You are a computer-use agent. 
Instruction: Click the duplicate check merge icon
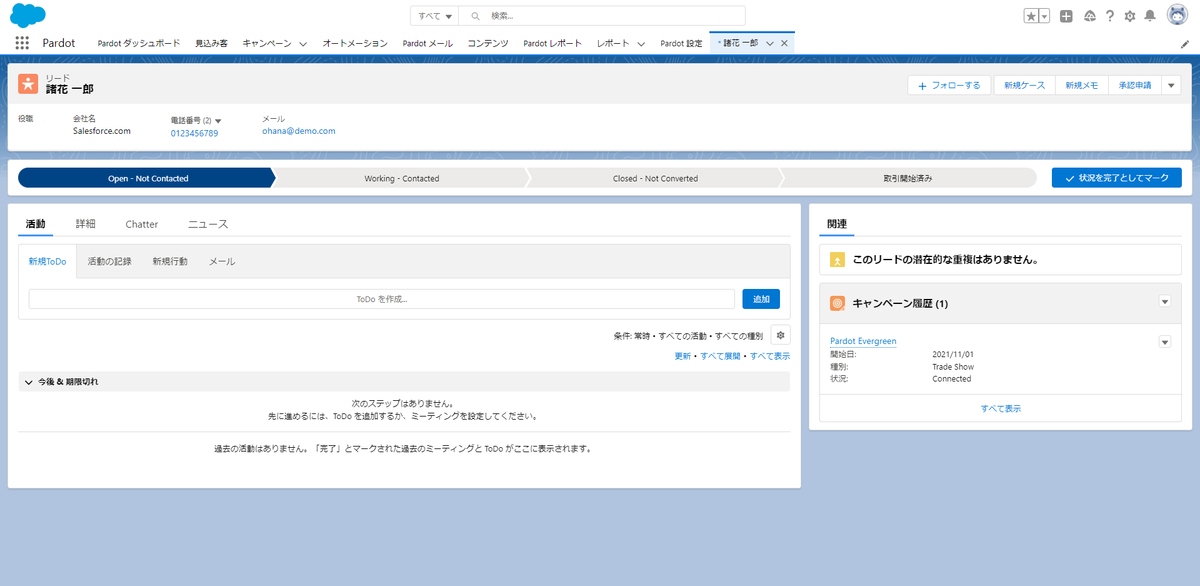(x=838, y=260)
